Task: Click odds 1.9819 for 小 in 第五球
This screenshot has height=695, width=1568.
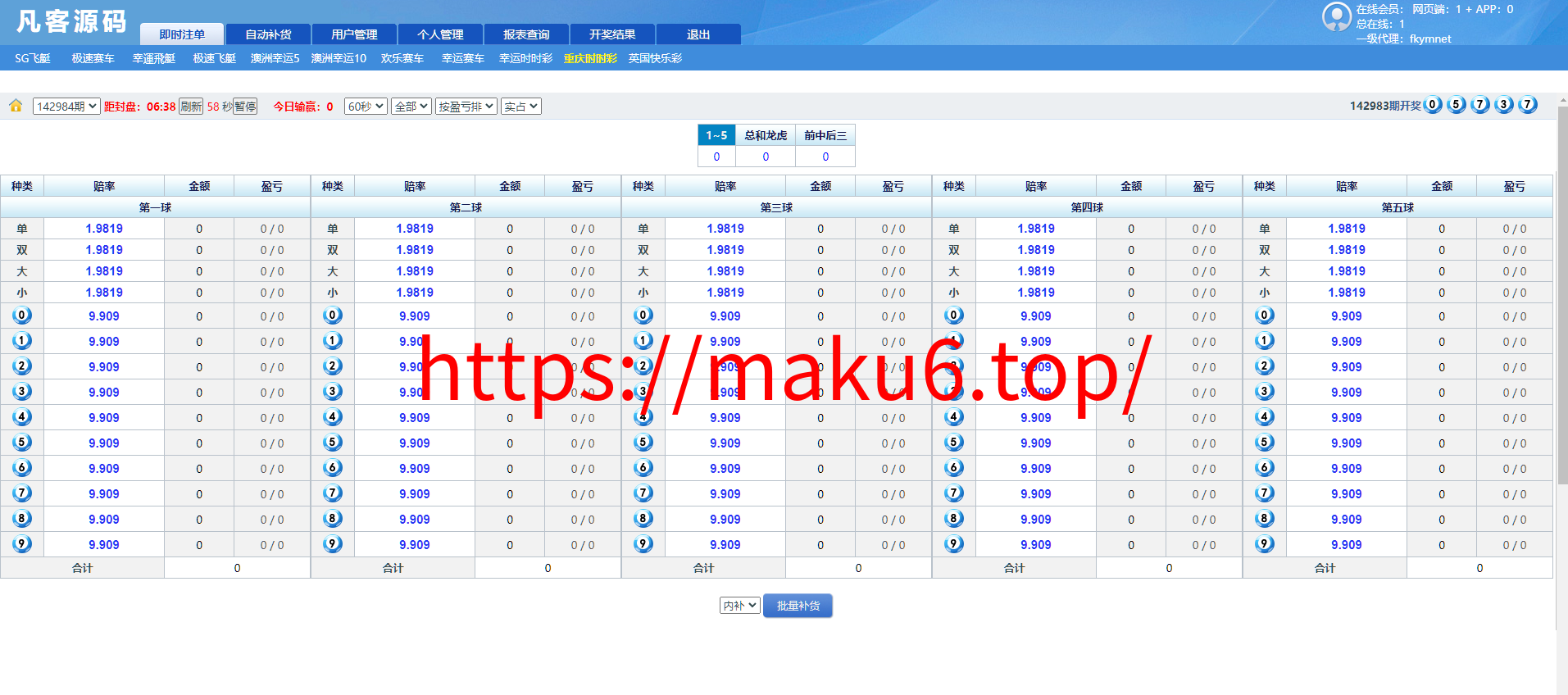Action: click(1347, 293)
